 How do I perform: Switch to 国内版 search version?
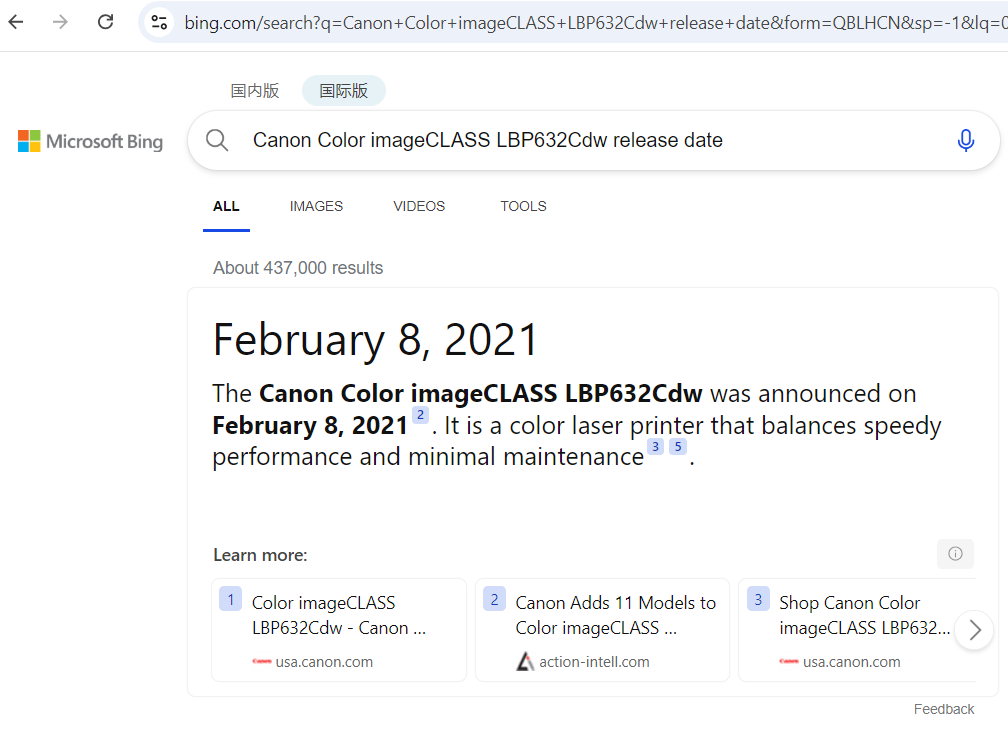255,91
